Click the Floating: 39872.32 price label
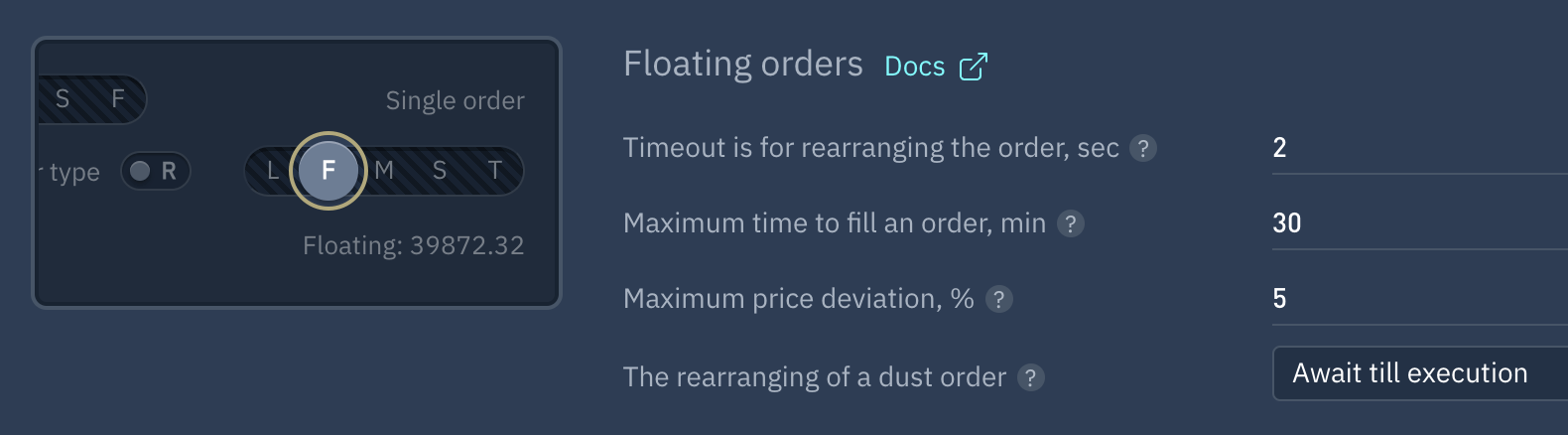Viewport: 1568px width, 435px height. tap(414, 245)
